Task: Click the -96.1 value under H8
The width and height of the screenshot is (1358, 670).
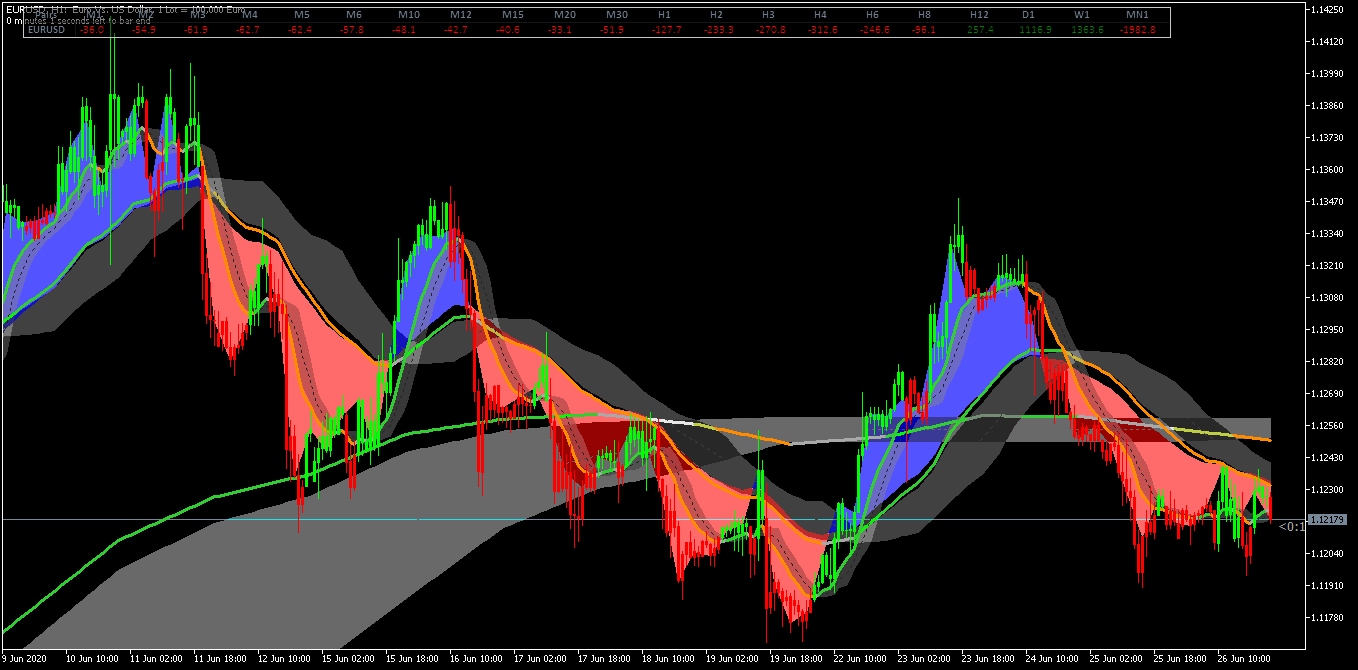Action: [924, 30]
